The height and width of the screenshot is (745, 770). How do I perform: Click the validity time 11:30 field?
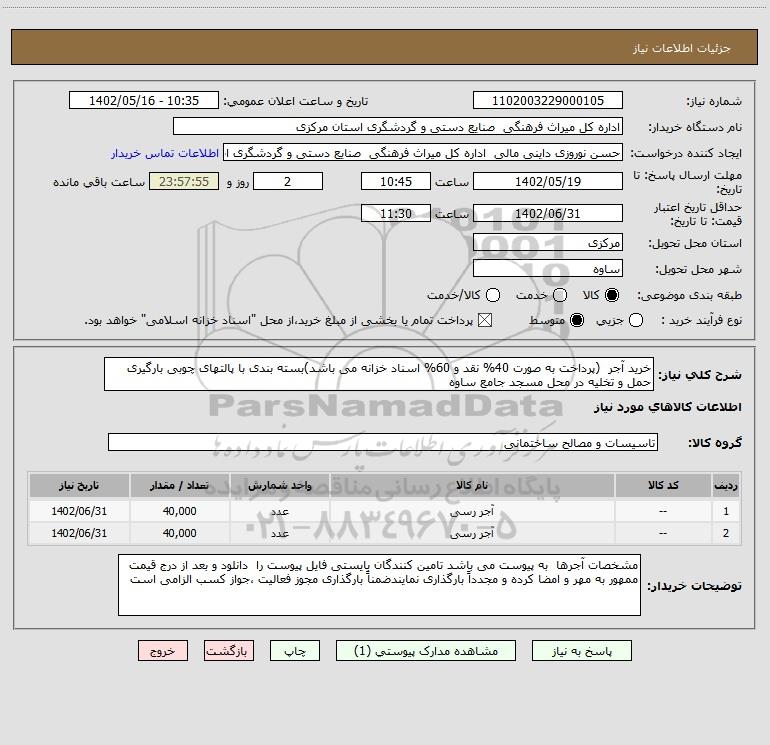click(396, 213)
